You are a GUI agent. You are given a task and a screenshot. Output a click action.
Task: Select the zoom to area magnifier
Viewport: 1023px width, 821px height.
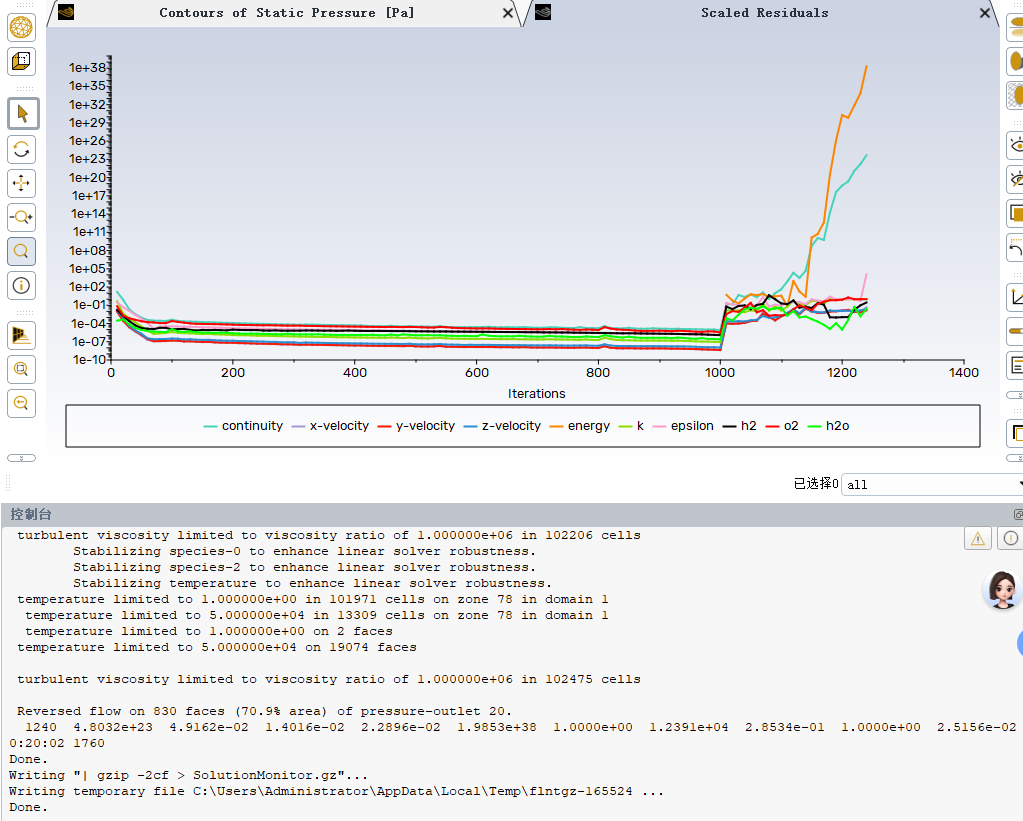[21, 251]
